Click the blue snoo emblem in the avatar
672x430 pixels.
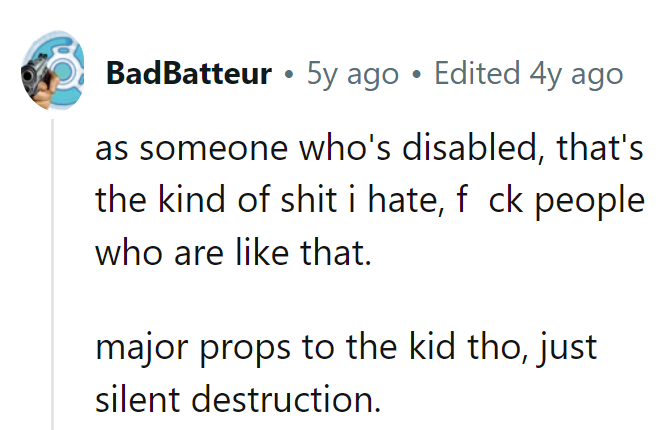point(64,66)
